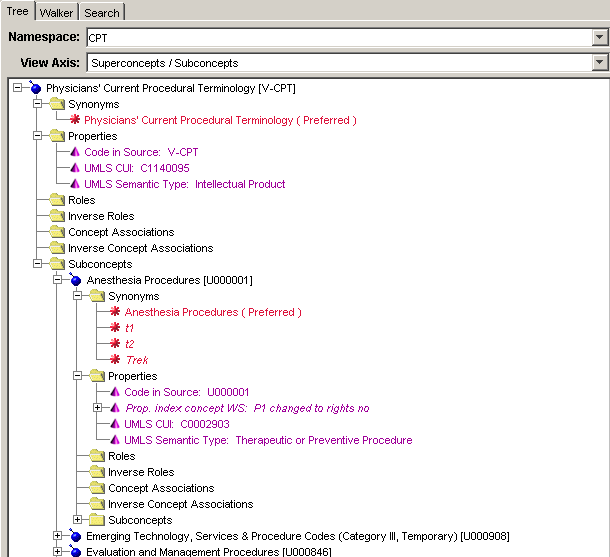Screen dimensions: 610x557
Task: Click blue concept icon of Anesthesia Procedures
Action: tap(75, 280)
